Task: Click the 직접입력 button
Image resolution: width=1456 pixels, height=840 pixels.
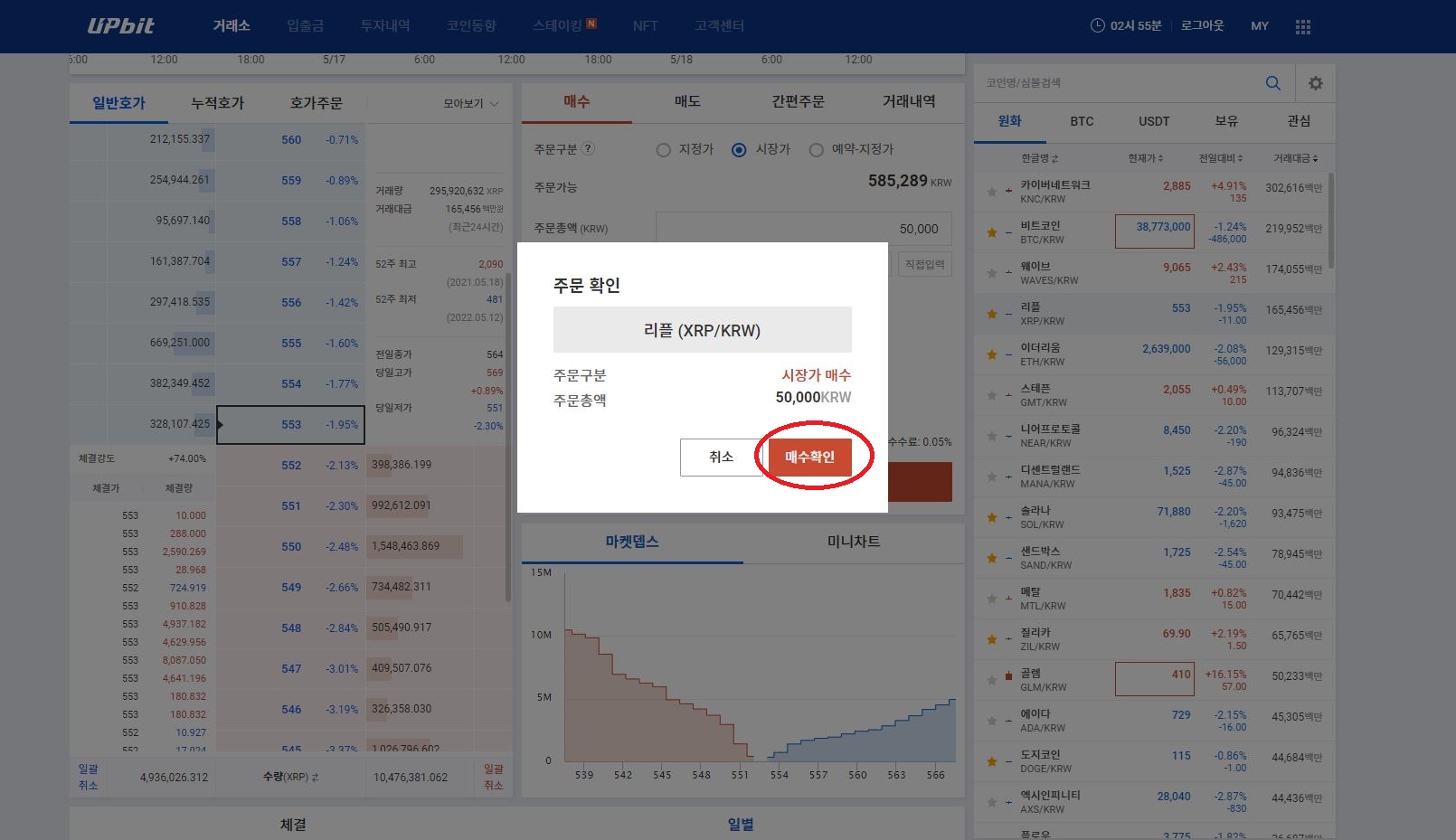Action: click(x=924, y=264)
